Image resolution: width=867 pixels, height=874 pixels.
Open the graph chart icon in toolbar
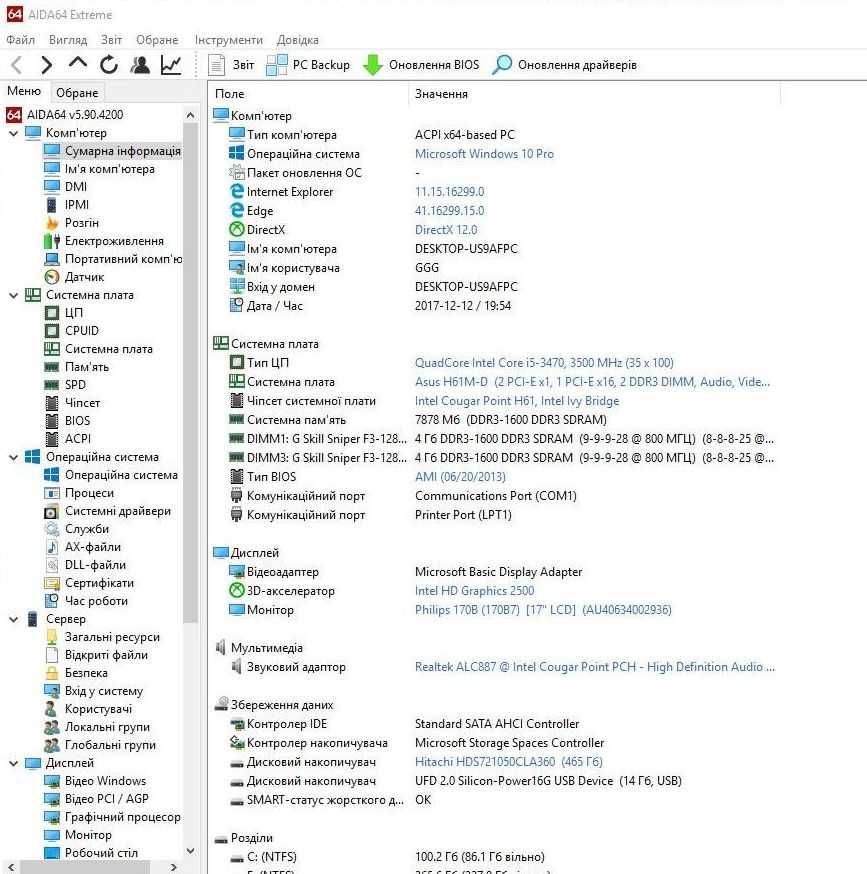click(171, 65)
